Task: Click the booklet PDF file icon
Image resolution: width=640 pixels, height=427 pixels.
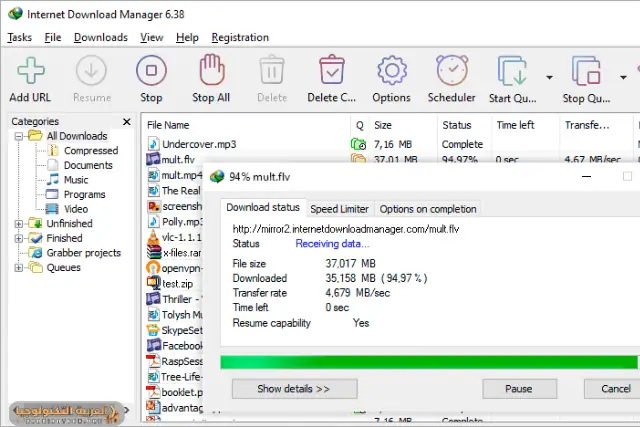Action: [x=153, y=392]
